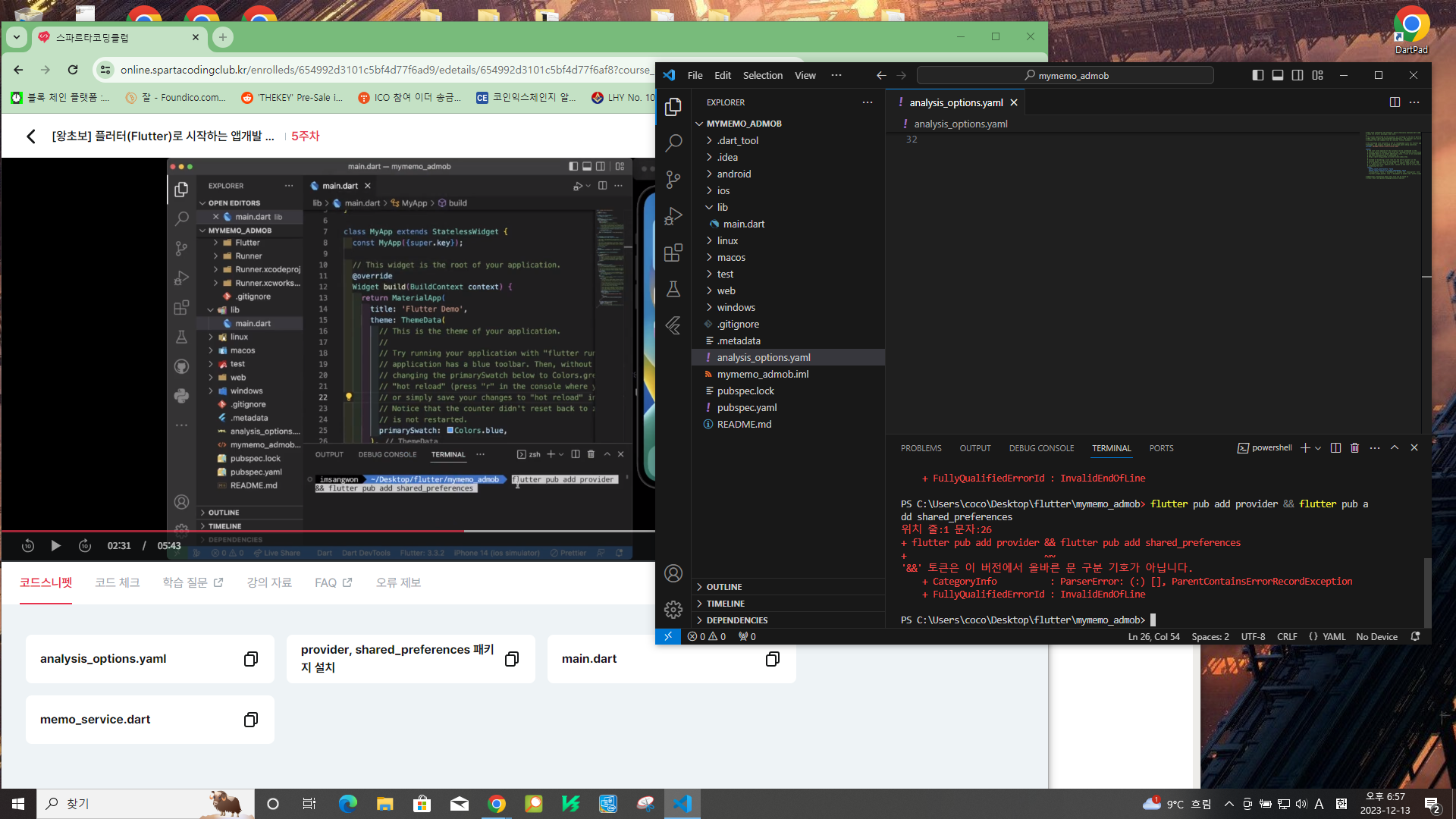
Task: Expand the .dart_tool folder
Action: [788, 140]
